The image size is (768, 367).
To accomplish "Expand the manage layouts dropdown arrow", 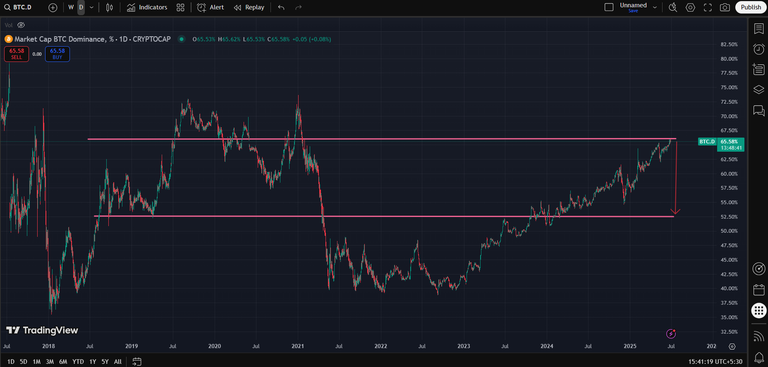I will pos(655,7).
